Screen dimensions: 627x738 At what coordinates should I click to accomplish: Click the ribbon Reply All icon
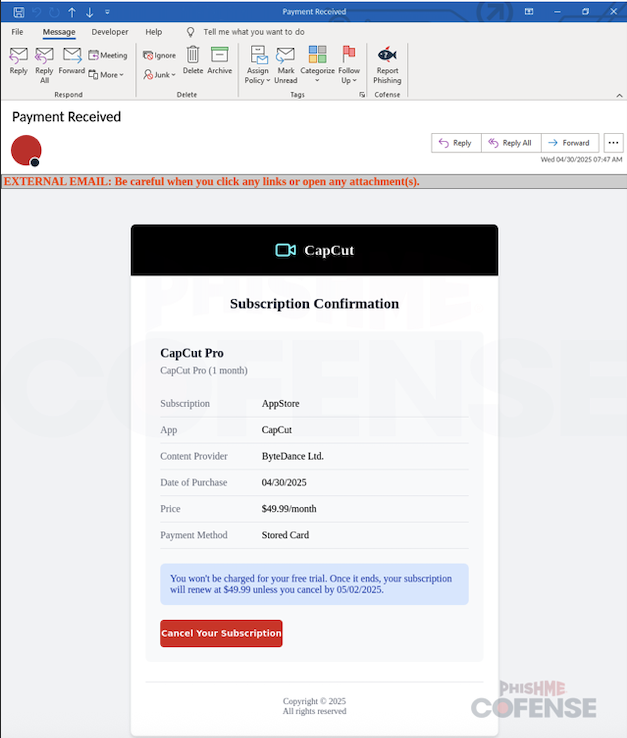(x=44, y=65)
